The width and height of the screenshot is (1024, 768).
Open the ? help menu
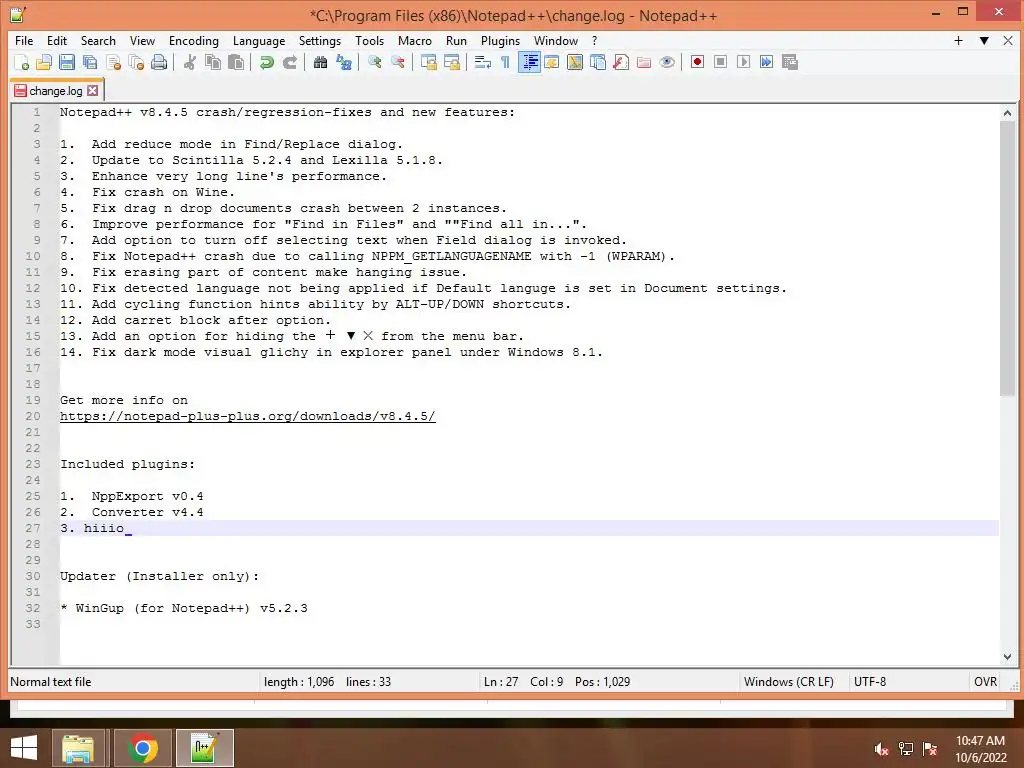click(x=594, y=40)
